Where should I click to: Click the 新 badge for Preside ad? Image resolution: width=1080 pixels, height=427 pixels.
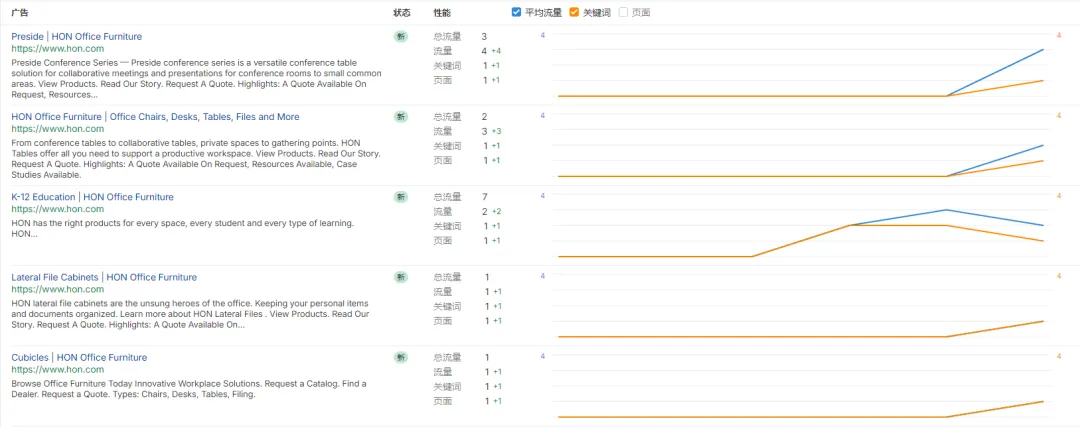tap(401, 37)
